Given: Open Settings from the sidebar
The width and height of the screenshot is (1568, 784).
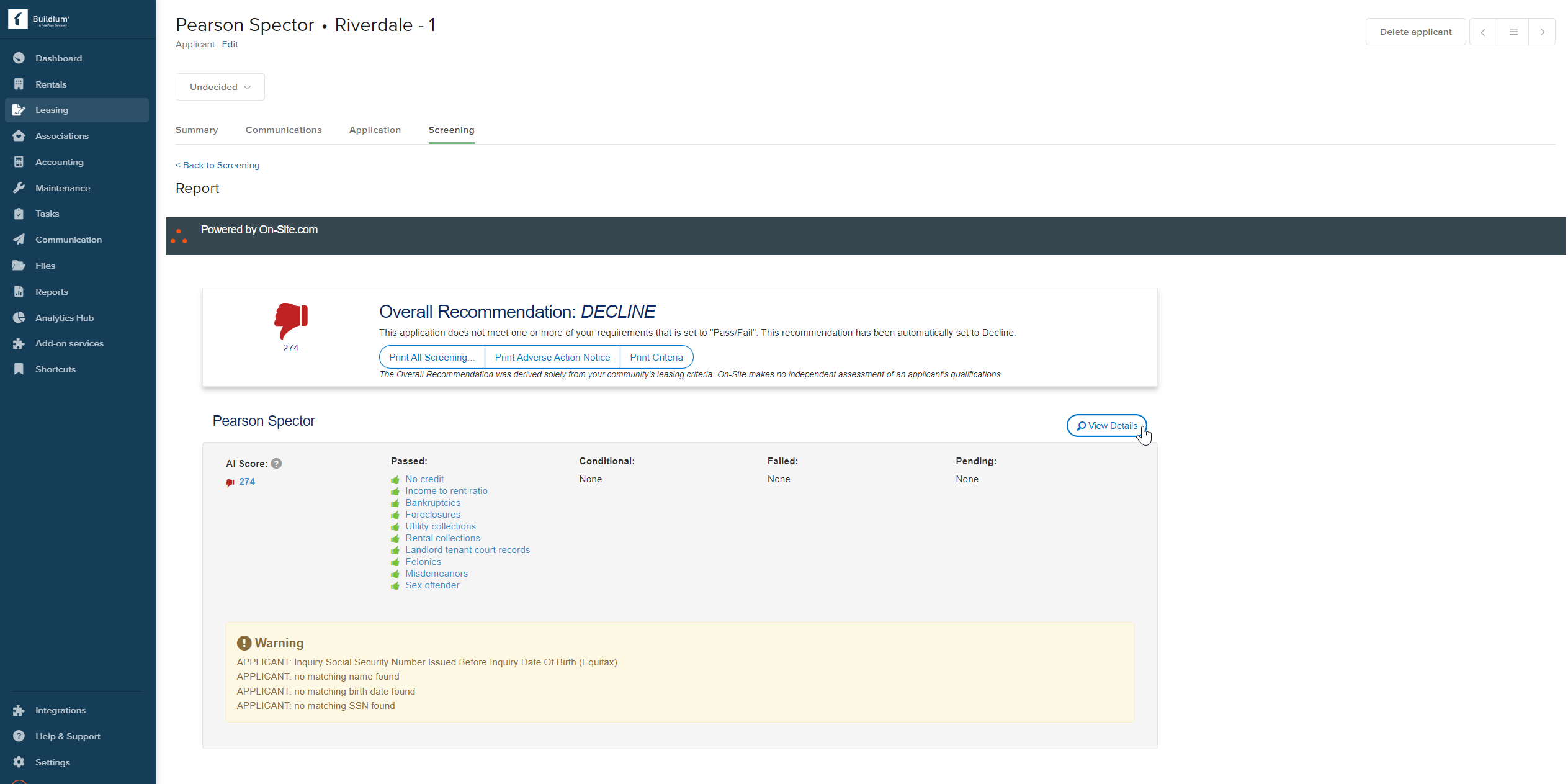Looking at the screenshot, I should click(x=52, y=762).
